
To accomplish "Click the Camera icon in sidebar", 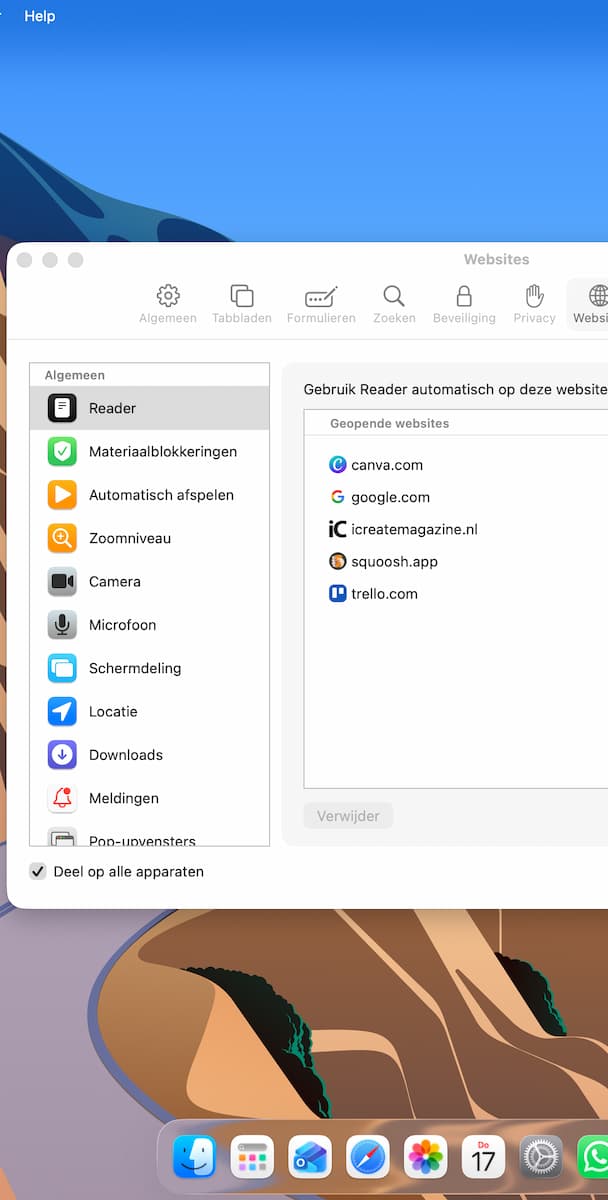I will [62, 581].
